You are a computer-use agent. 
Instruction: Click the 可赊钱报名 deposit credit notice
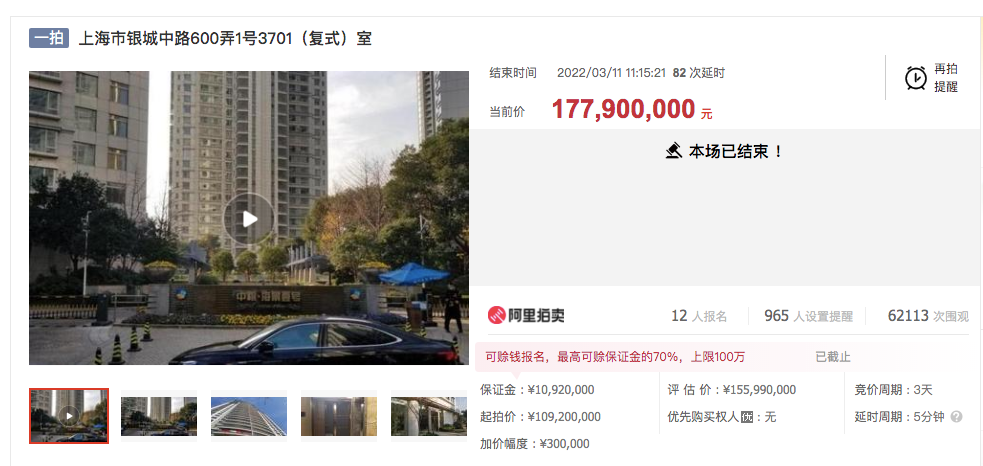(x=614, y=357)
